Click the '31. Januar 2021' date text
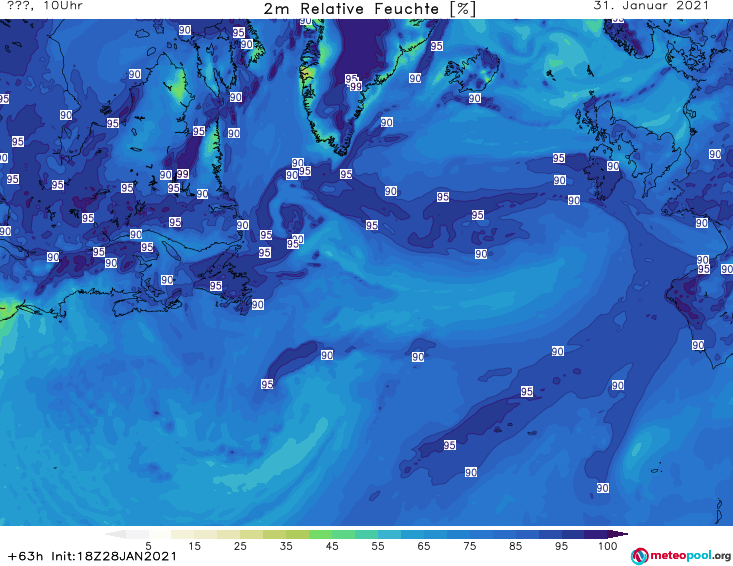The image size is (733, 566). click(651, 6)
